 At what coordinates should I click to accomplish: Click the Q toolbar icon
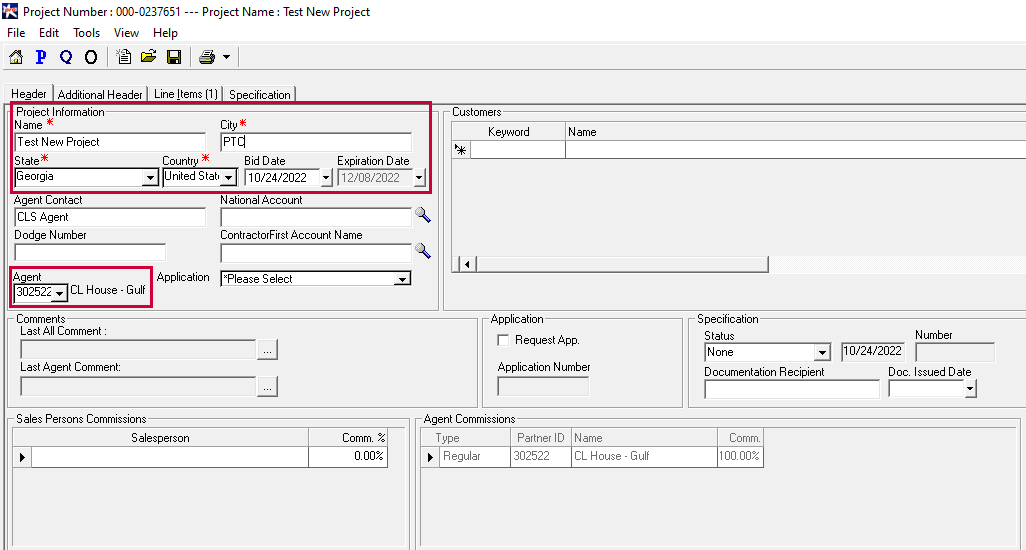click(x=66, y=57)
